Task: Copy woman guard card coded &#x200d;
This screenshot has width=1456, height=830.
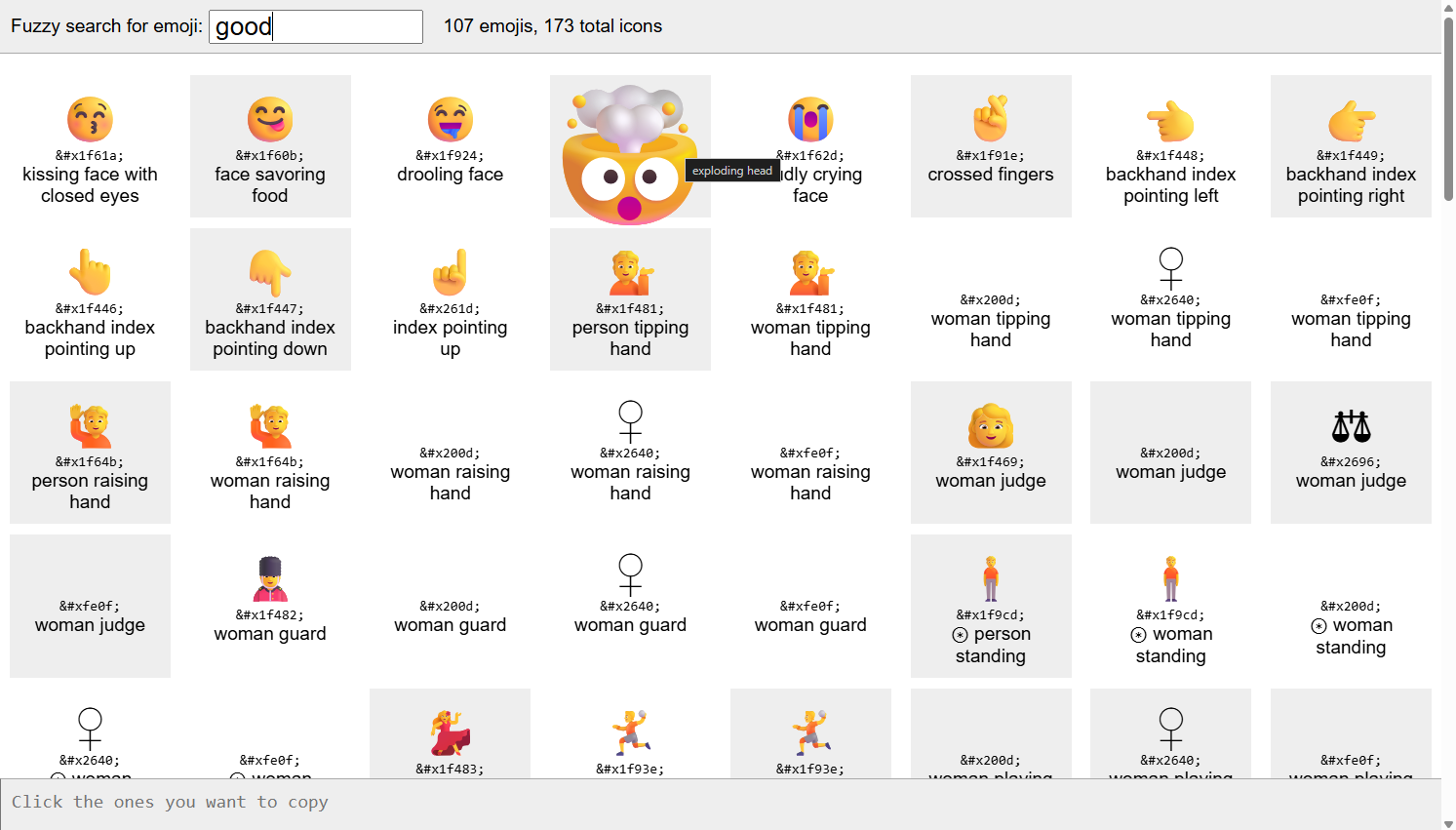Action: (x=450, y=606)
